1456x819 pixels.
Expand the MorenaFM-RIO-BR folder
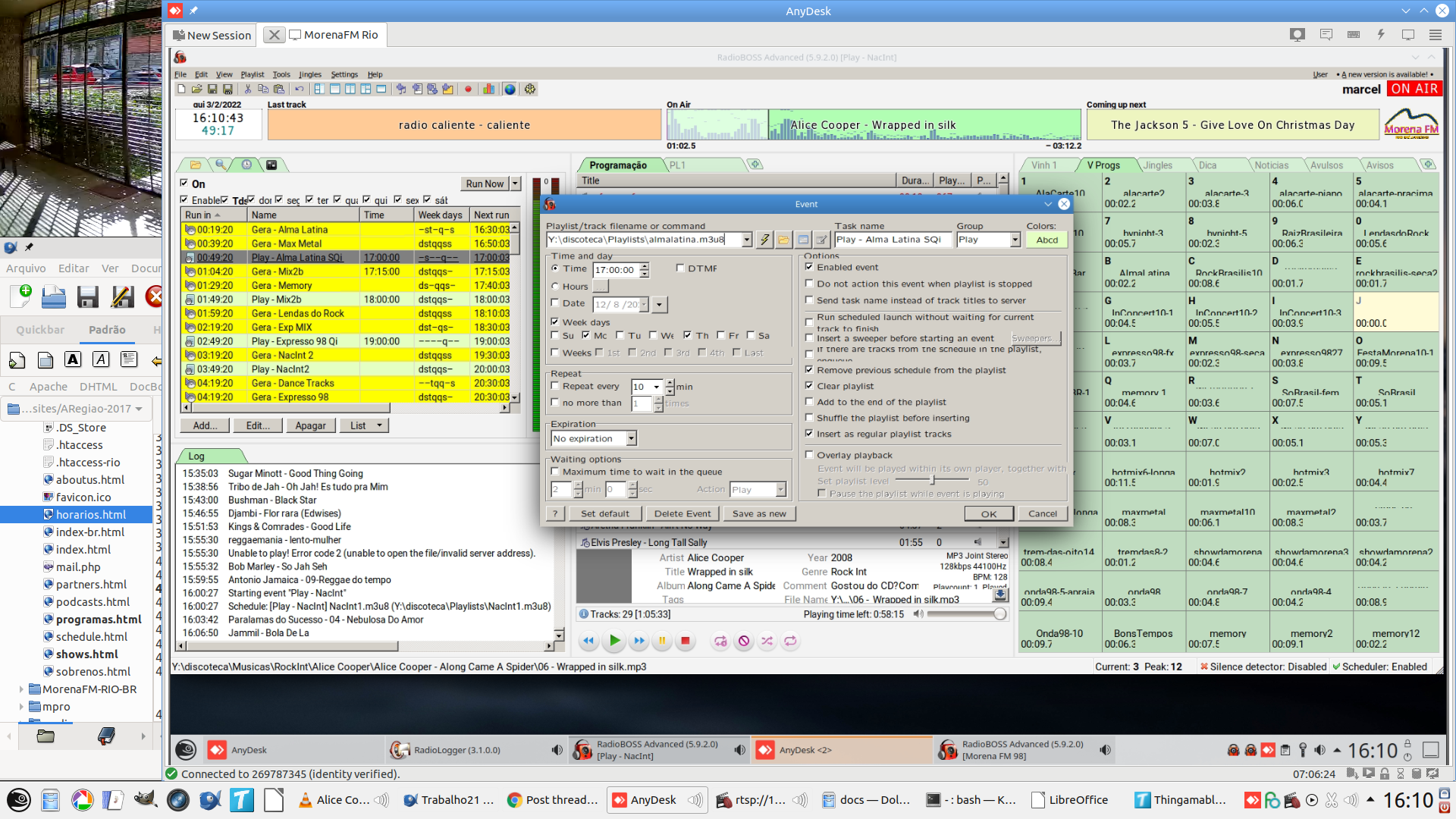click(x=21, y=689)
